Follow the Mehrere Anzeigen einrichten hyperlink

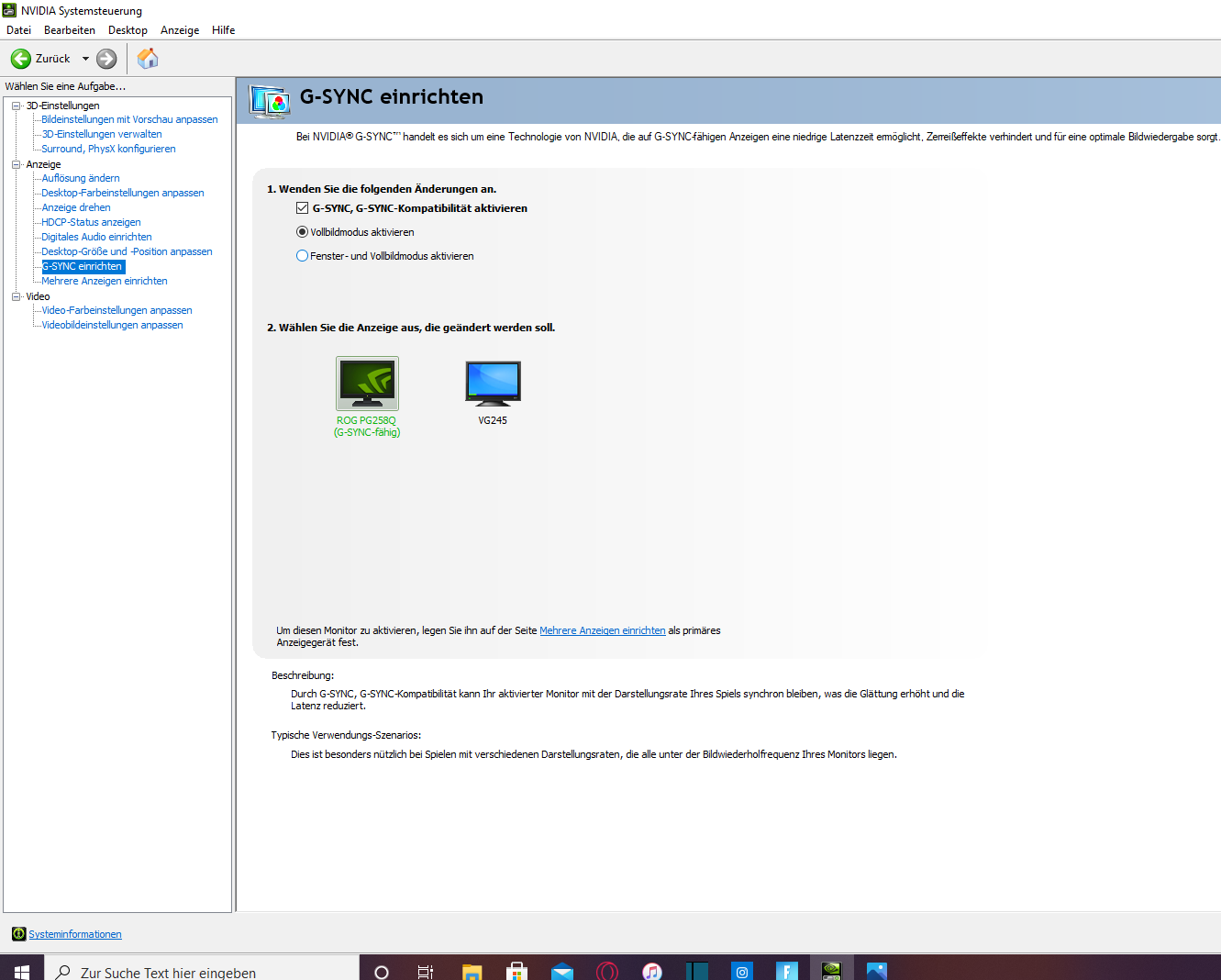(x=603, y=630)
